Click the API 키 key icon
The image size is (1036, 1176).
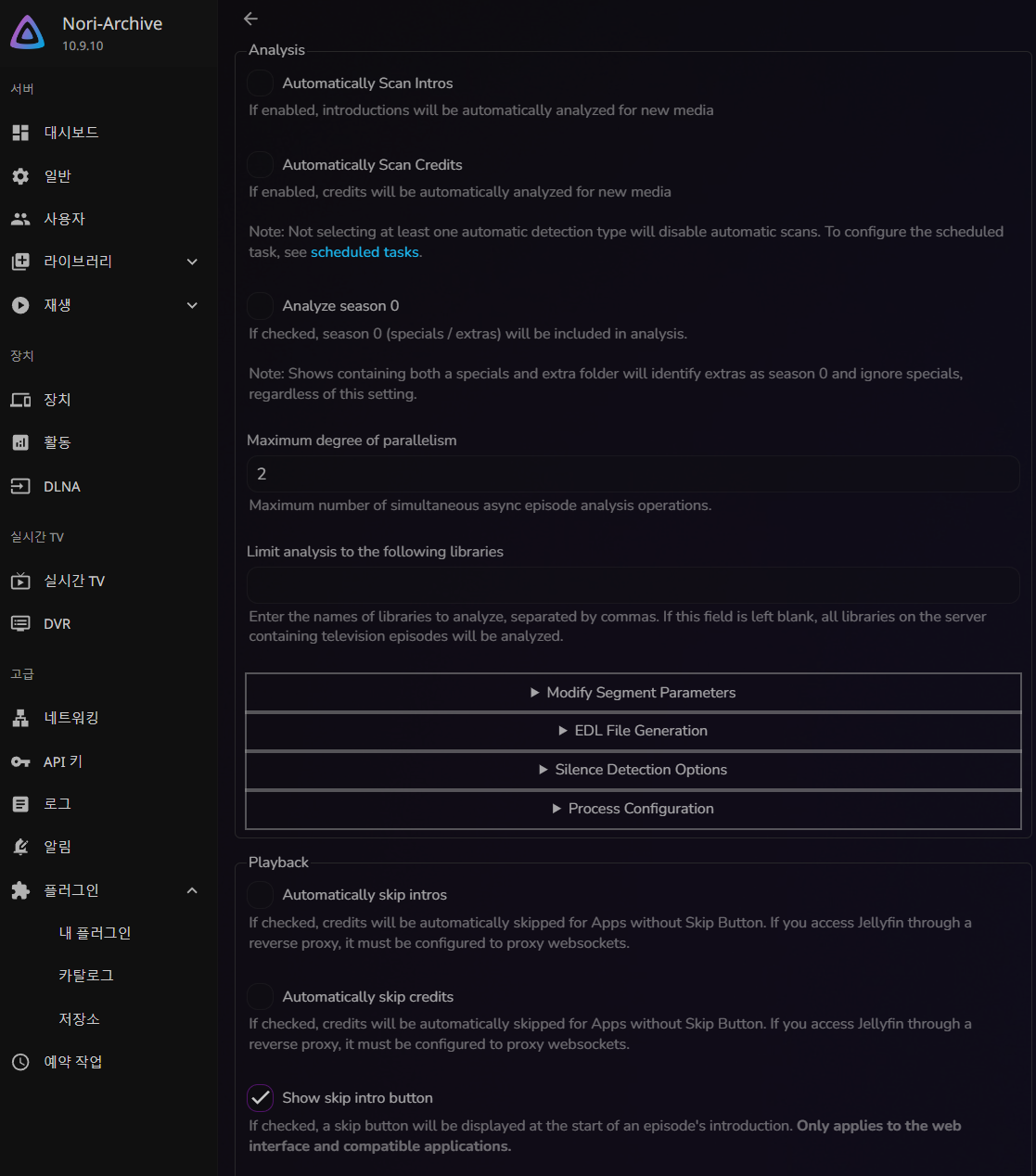(x=20, y=761)
